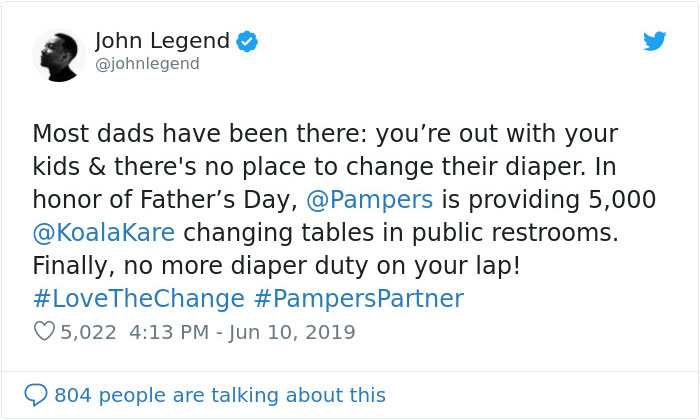Open the John Legend display name link
Image resolution: width=700 pixels, height=420 pixels.
point(161,41)
